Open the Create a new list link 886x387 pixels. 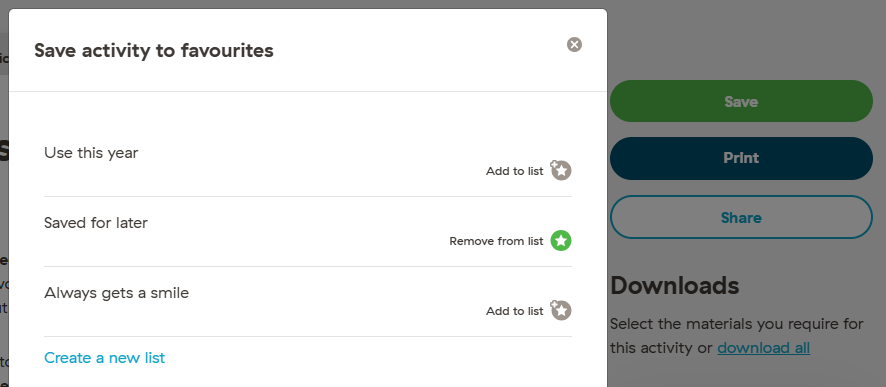coord(105,358)
